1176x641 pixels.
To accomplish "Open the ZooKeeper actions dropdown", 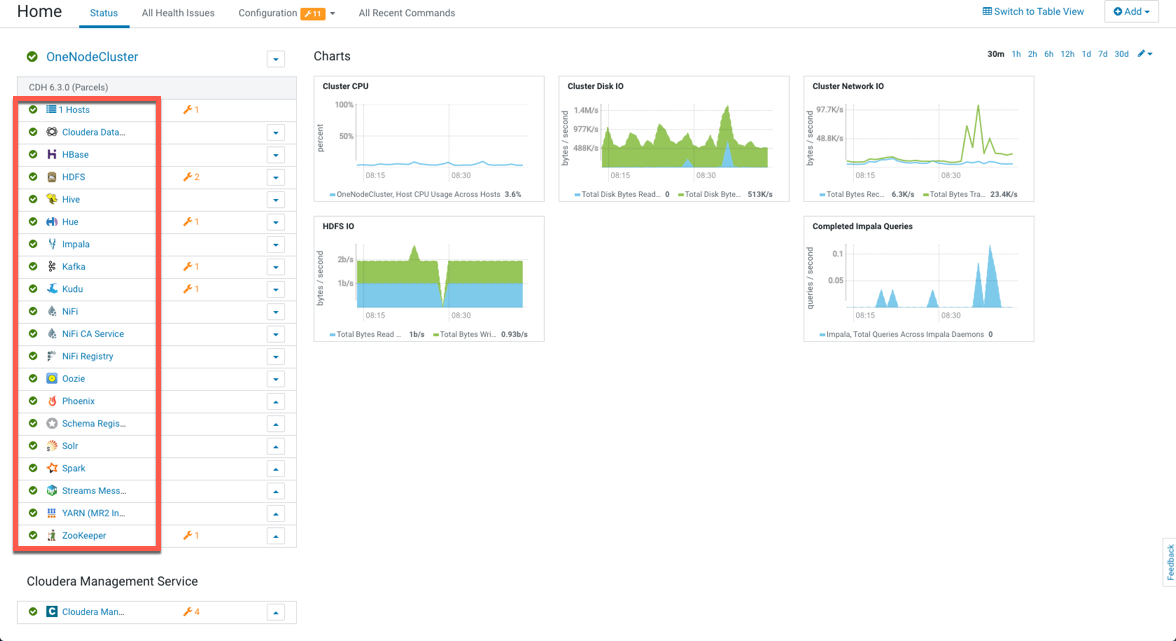I will 276,536.
